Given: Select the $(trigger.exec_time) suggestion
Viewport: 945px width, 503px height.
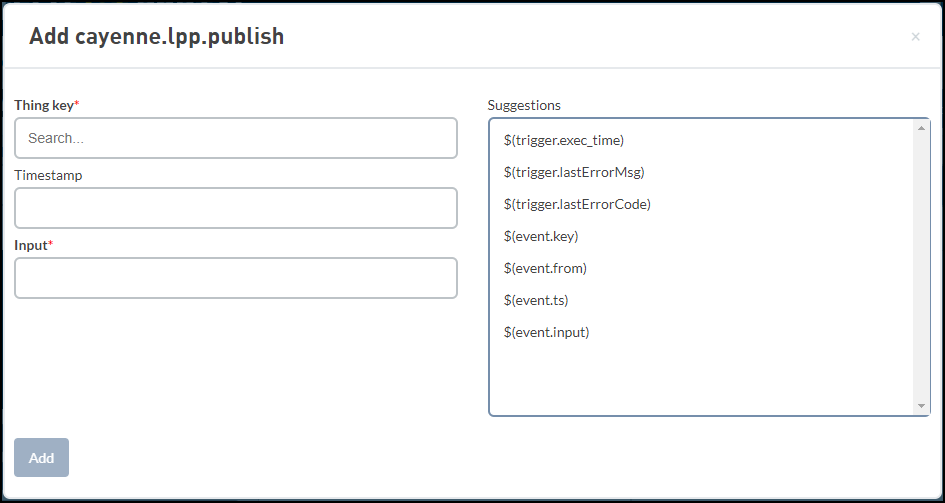Looking at the screenshot, I should pyautogui.click(x=564, y=140).
